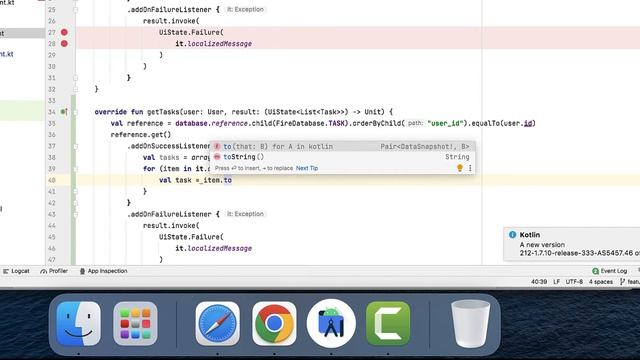Viewport: 640px width, 360px height.
Task: Open Camtasia from the Dock
Action: coord(388,324)
